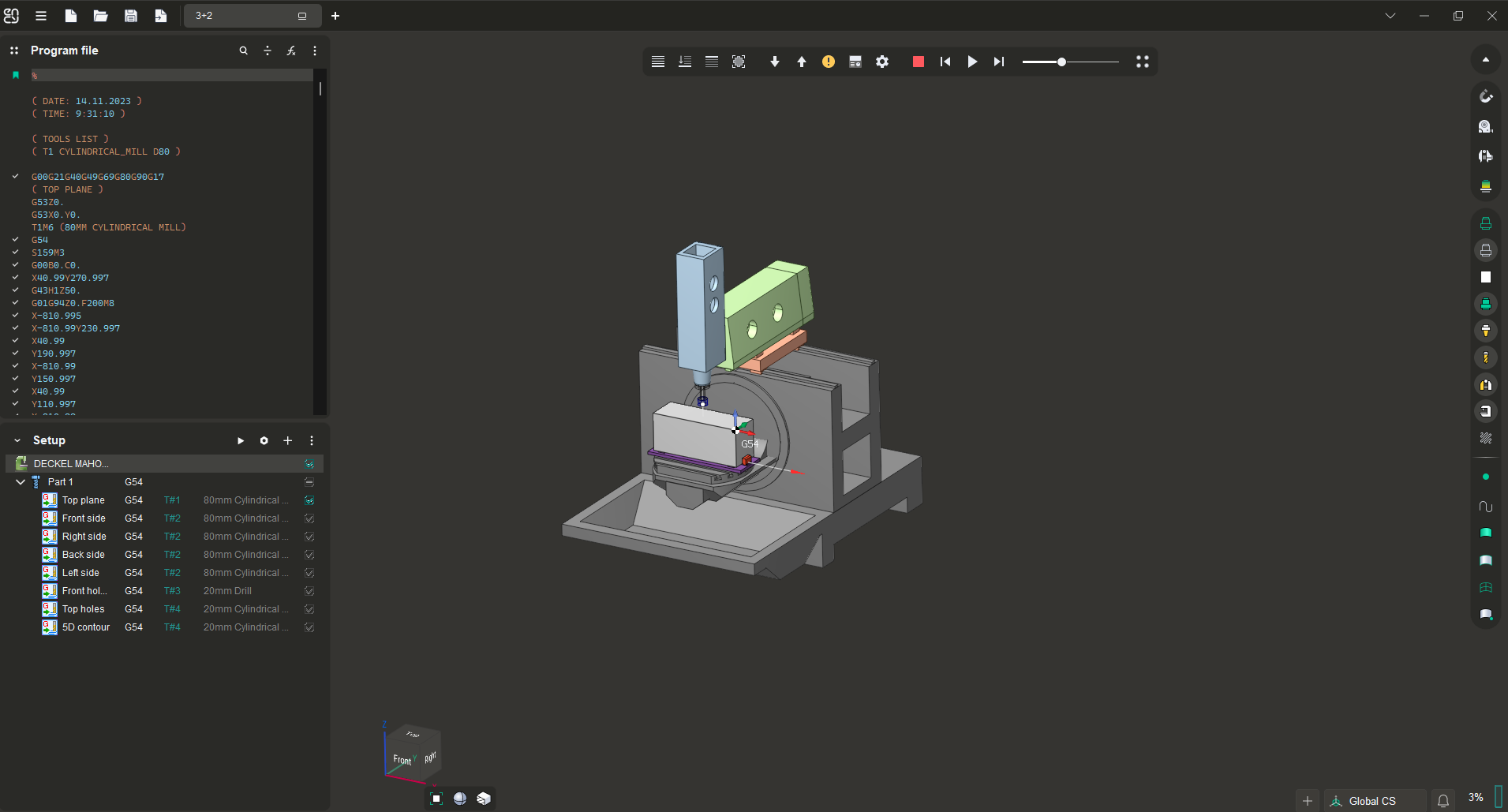Viewport: 1508px width, 812px height.
Task: Toggle the 5D contour operation checkbox
Action: [x=309, y=627]
